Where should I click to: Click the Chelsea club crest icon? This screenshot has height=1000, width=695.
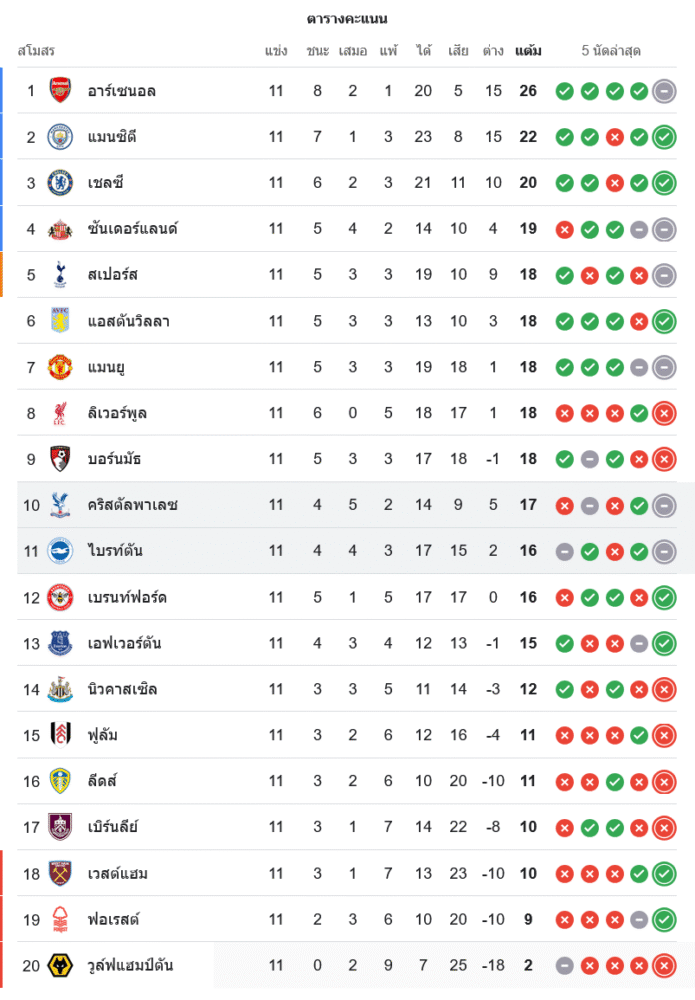60,183
